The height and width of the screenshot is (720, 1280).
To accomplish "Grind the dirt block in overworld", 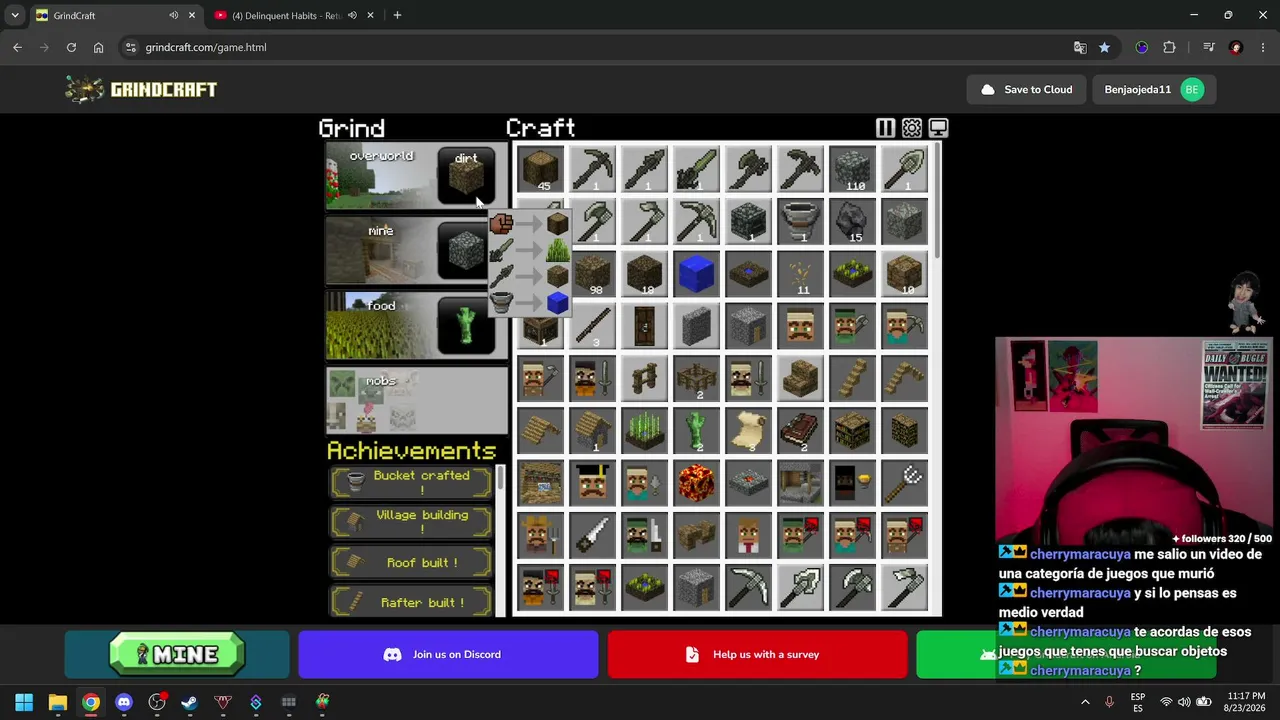I will point(466,176).
